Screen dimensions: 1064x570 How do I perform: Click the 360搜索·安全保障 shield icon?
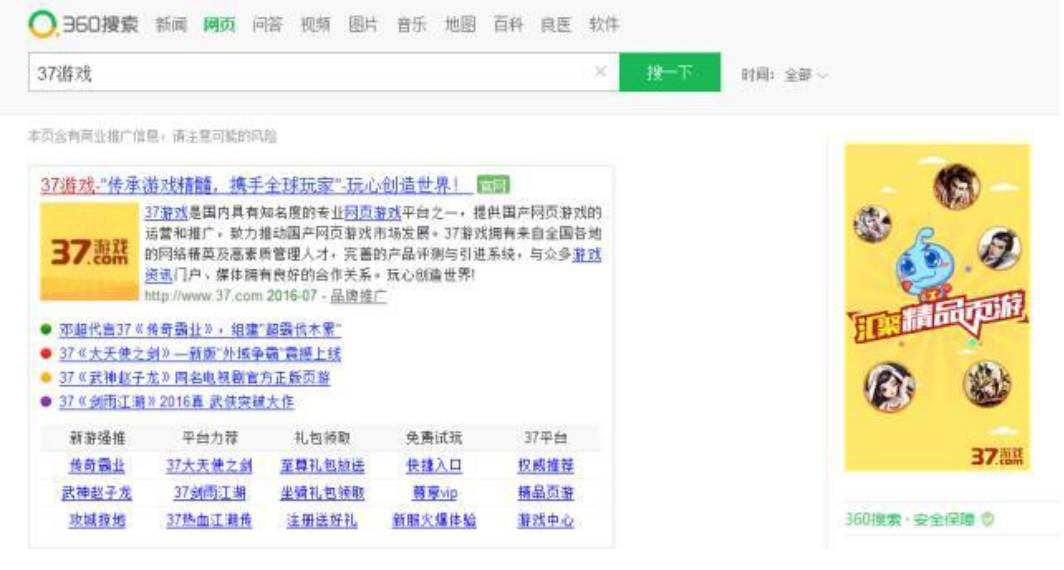click(988, 520)
